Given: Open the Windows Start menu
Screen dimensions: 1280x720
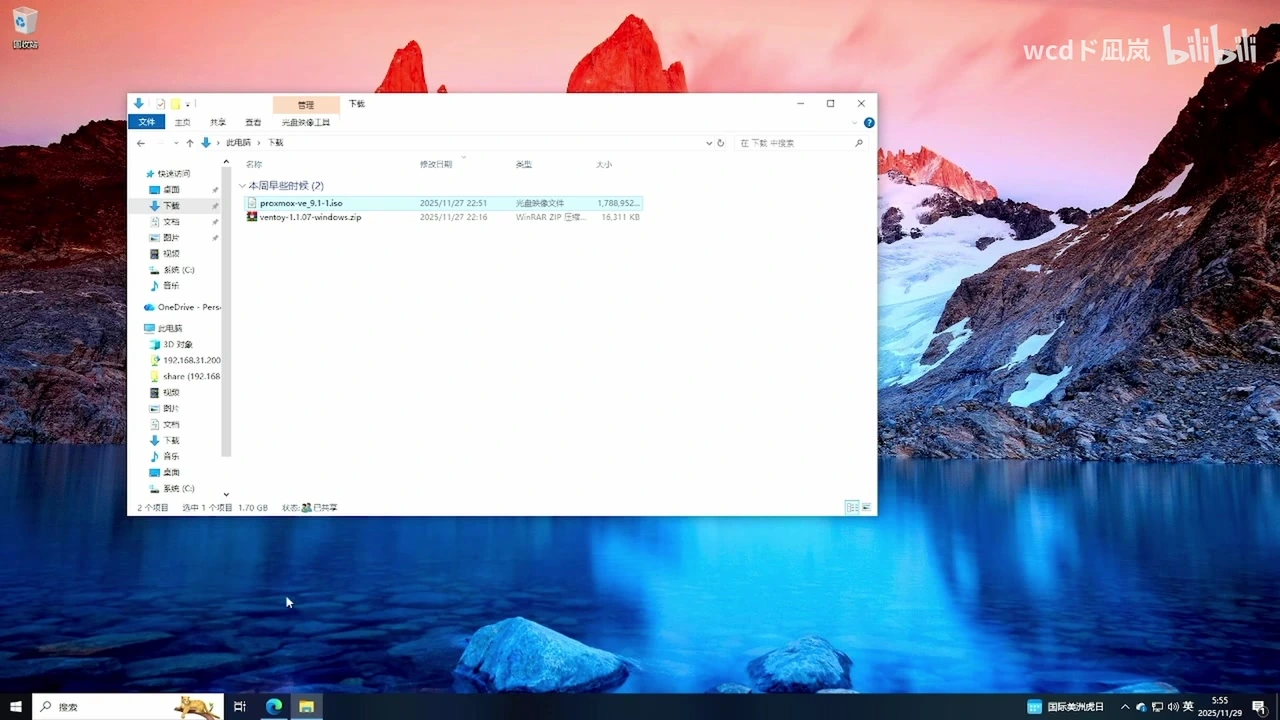Looking at the screenshot, I should pyautogui.click(x=16, y=707).
